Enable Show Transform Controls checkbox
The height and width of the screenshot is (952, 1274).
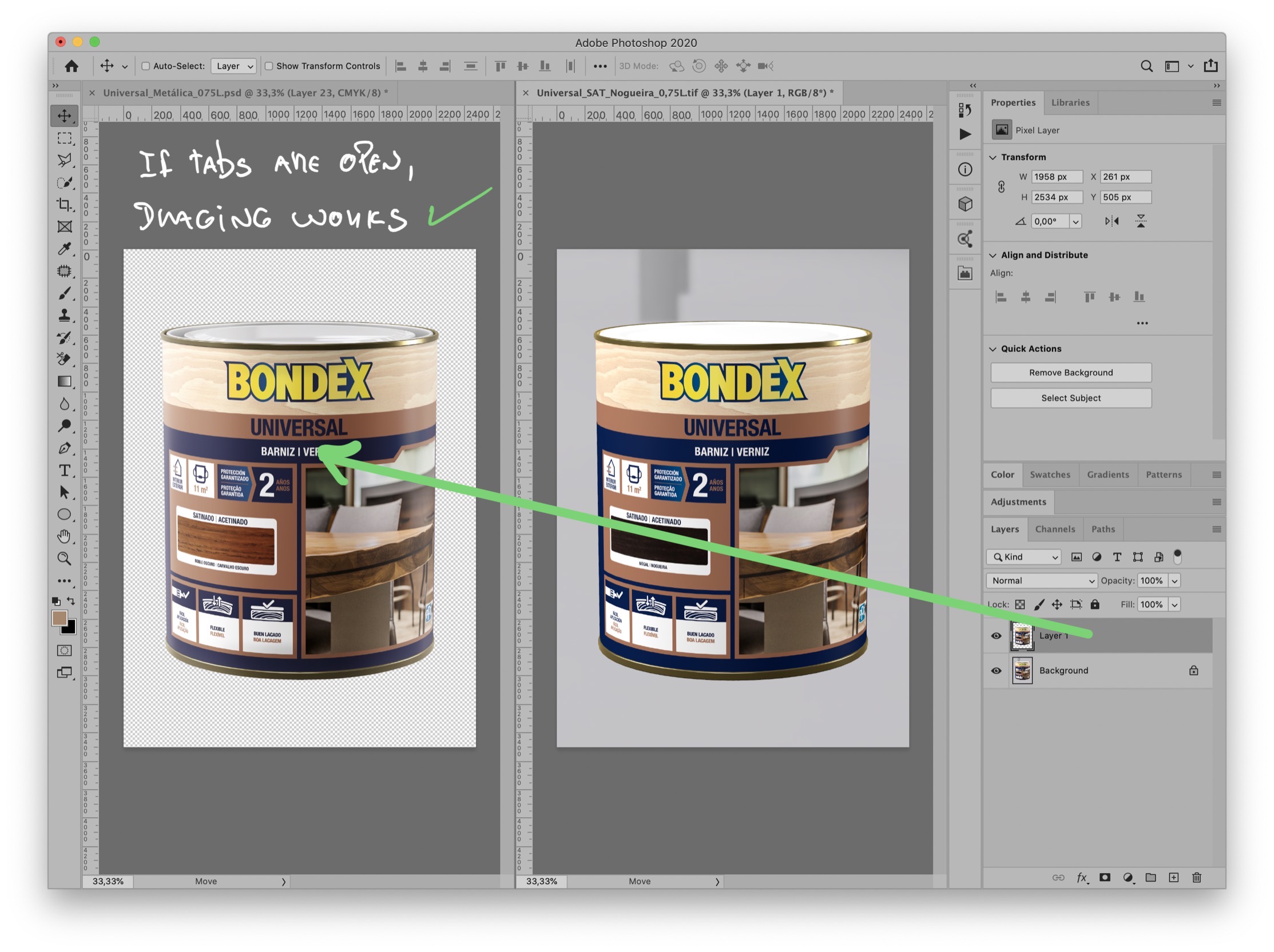tap(269, 66)
